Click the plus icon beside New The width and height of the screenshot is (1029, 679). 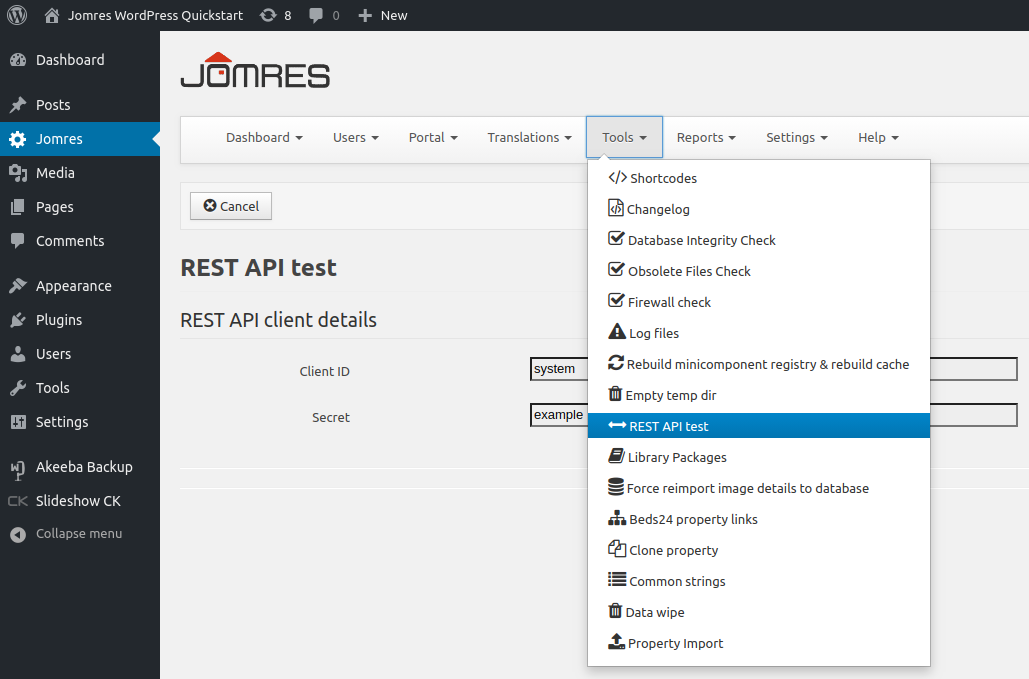pos(365,16)
